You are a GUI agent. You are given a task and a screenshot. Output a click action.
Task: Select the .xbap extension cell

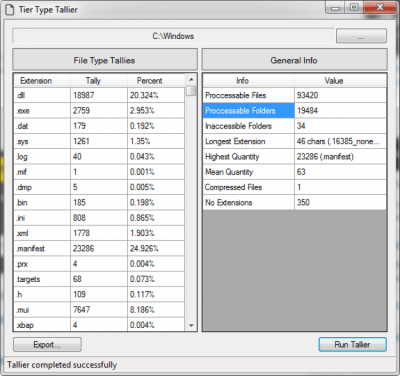pos(42,325)
